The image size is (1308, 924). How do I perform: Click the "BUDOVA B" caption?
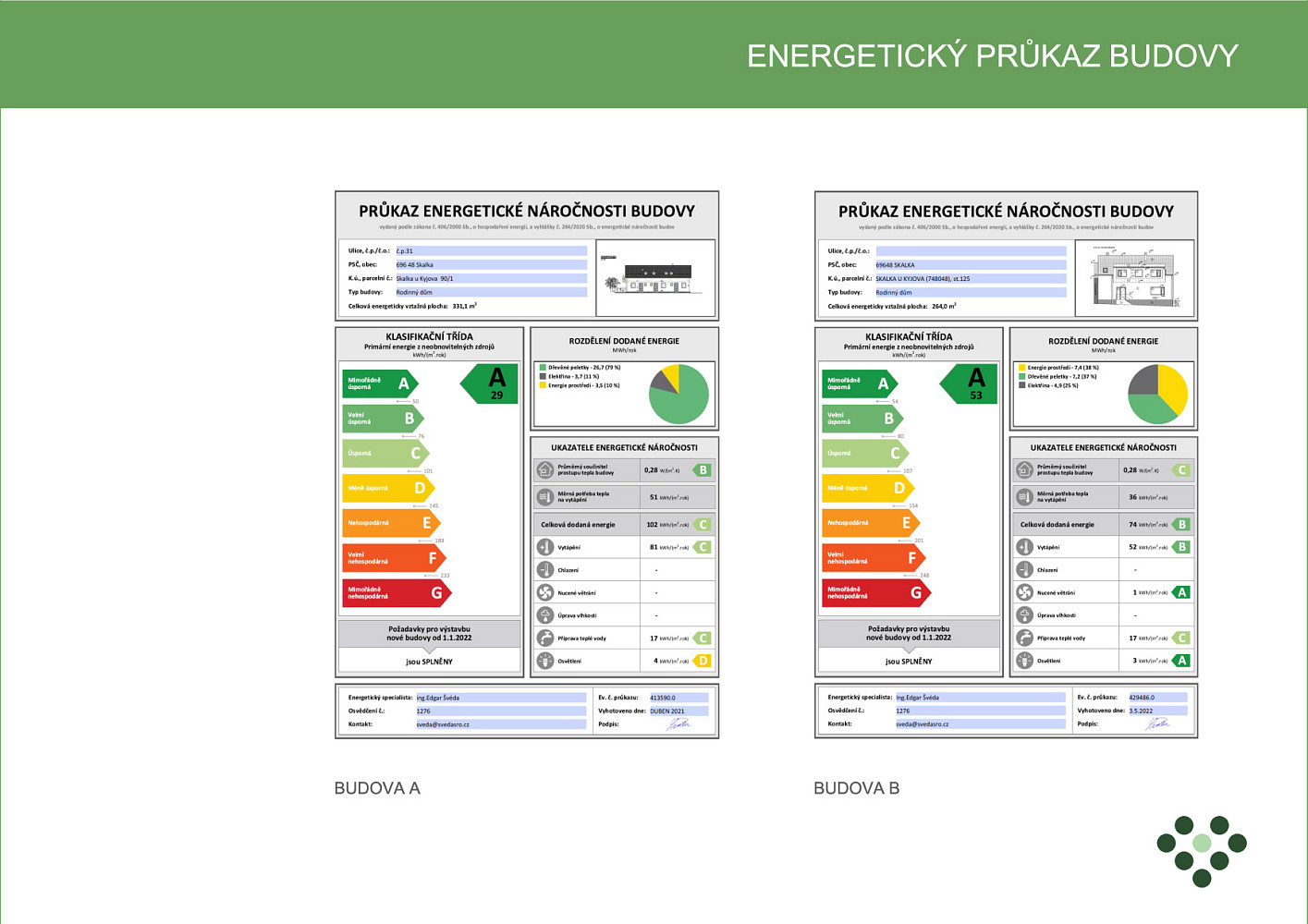(x=856, y=788)
